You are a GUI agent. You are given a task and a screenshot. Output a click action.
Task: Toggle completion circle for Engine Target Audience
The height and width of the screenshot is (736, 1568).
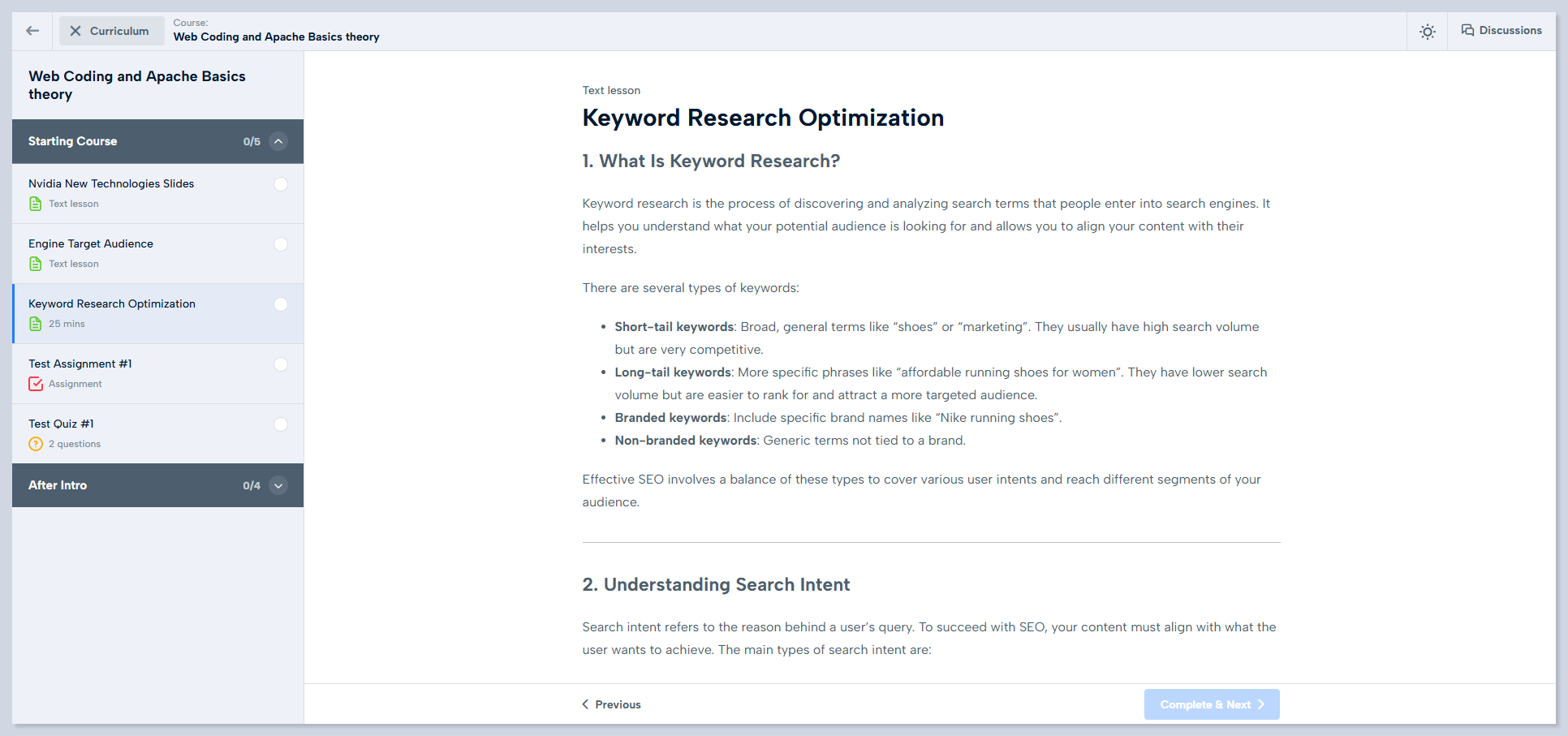tap(281, 244)
